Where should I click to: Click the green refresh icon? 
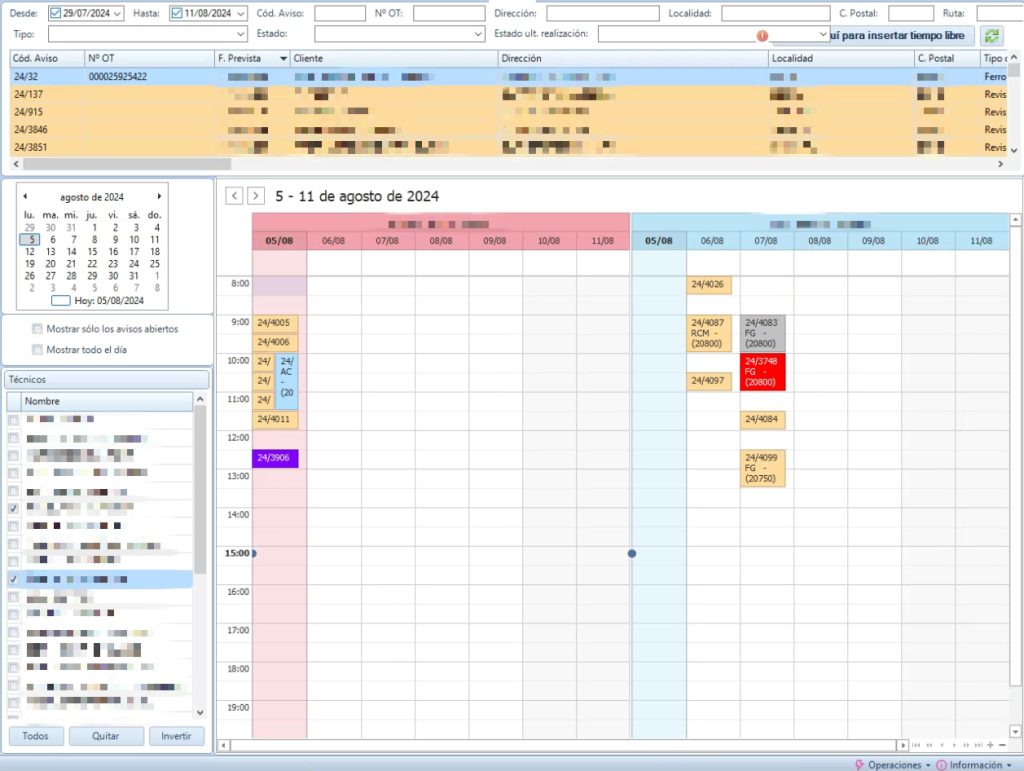pyautogui.click(x=991, y=35)
